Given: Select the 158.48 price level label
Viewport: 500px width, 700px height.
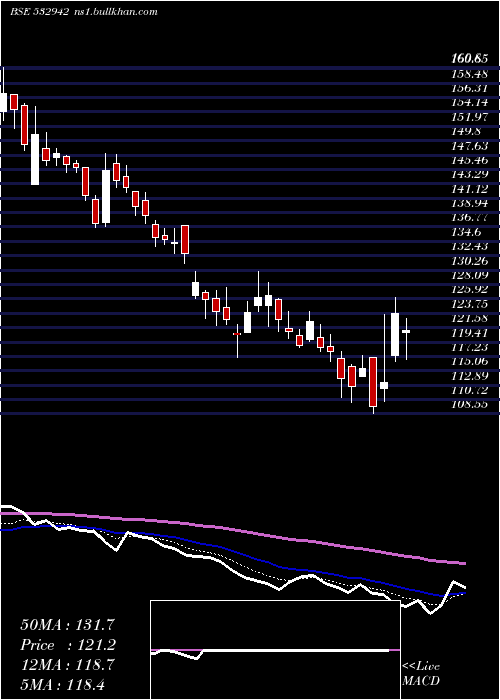Looking at the screenshot, I should (469, 74).
